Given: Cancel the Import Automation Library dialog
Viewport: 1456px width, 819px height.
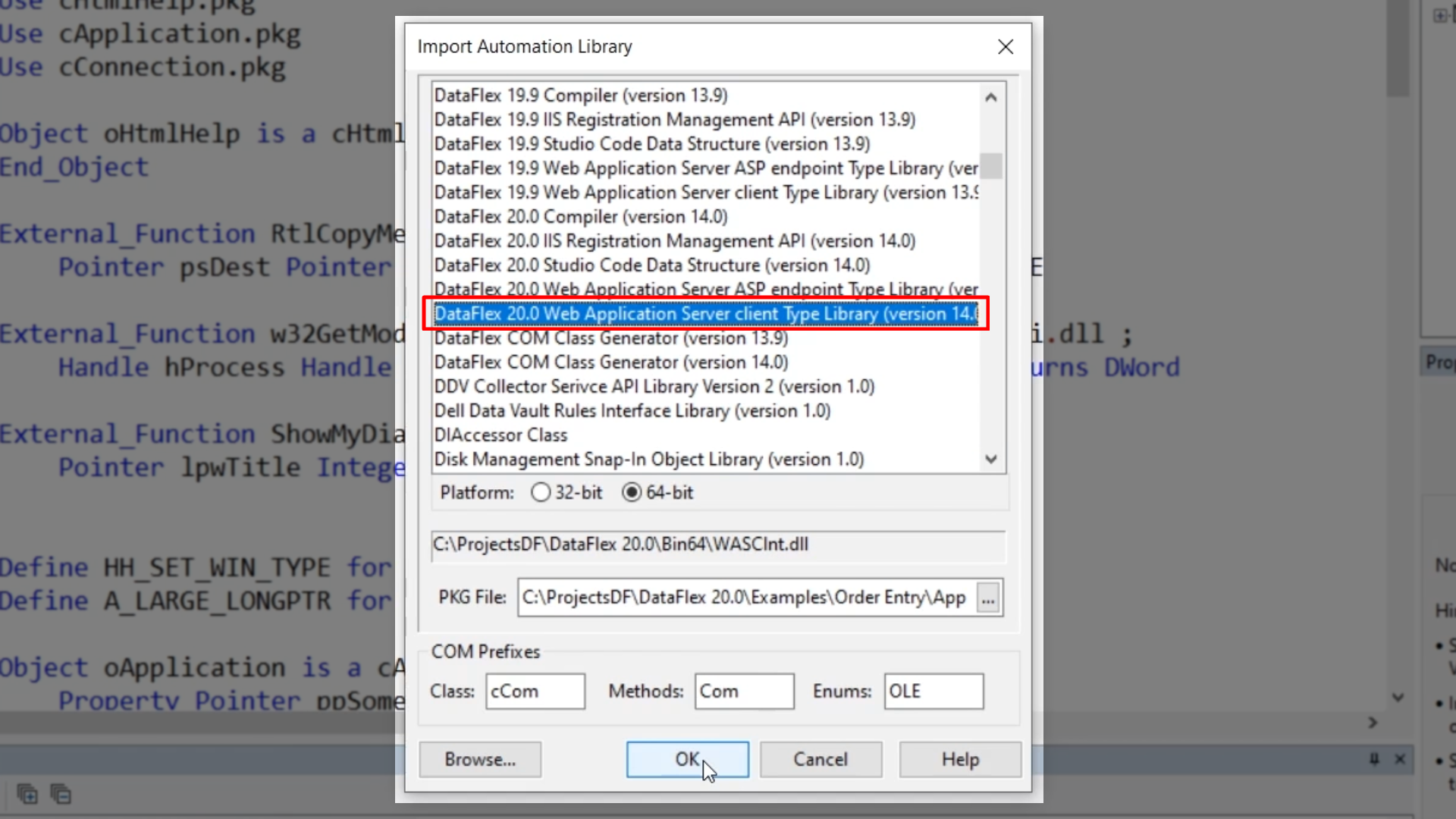Looking at the screenshot, I should 821,759.
